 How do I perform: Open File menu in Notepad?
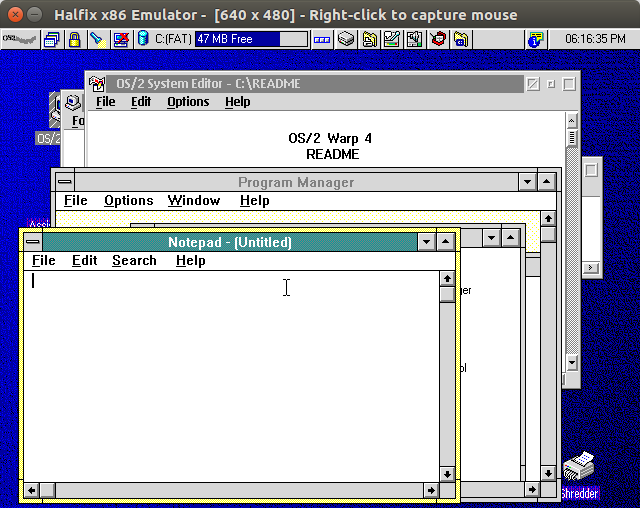(x=44, y=260)
